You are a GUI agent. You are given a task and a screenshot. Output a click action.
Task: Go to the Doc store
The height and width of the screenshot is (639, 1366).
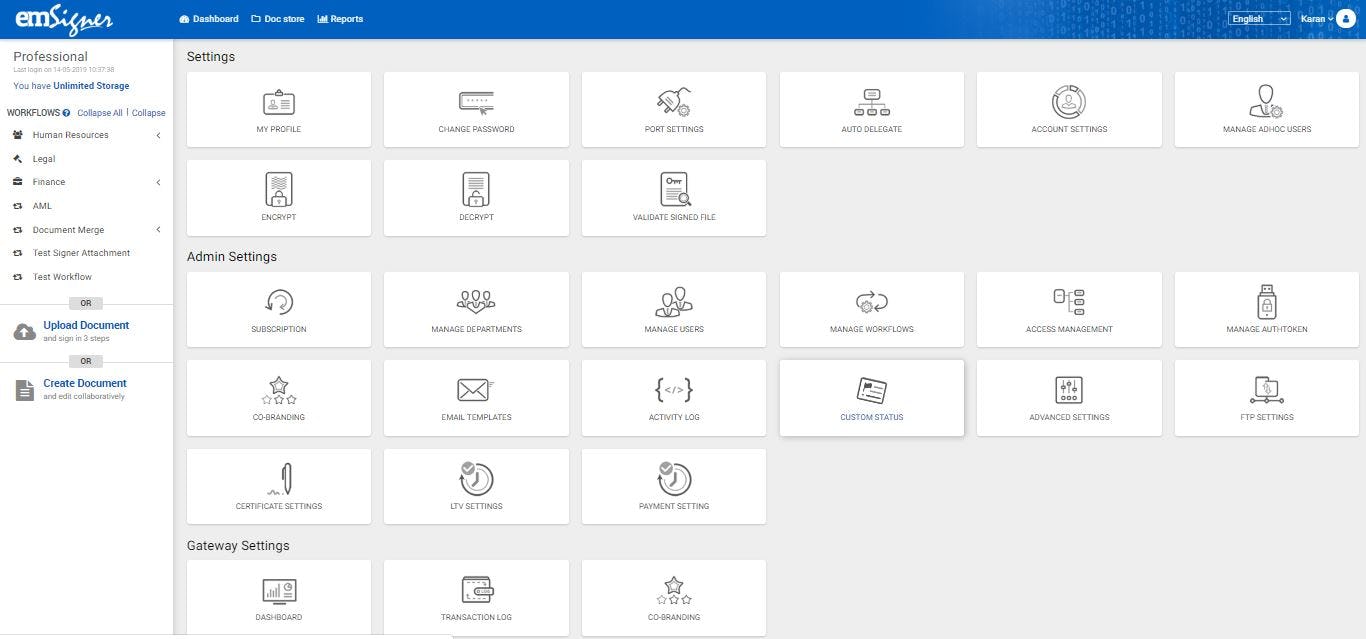click(x=277, y=18)
